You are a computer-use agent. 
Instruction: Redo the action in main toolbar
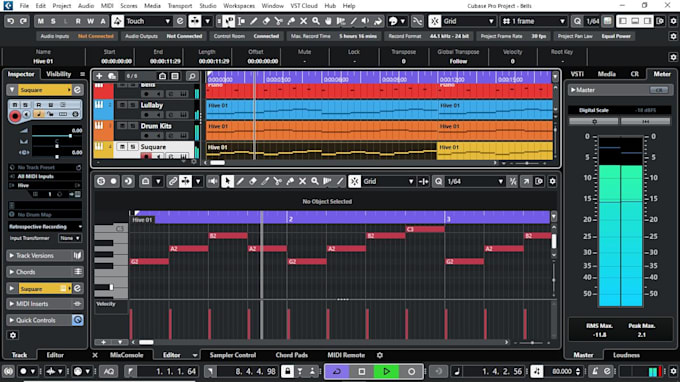click(x=23, y=21)
